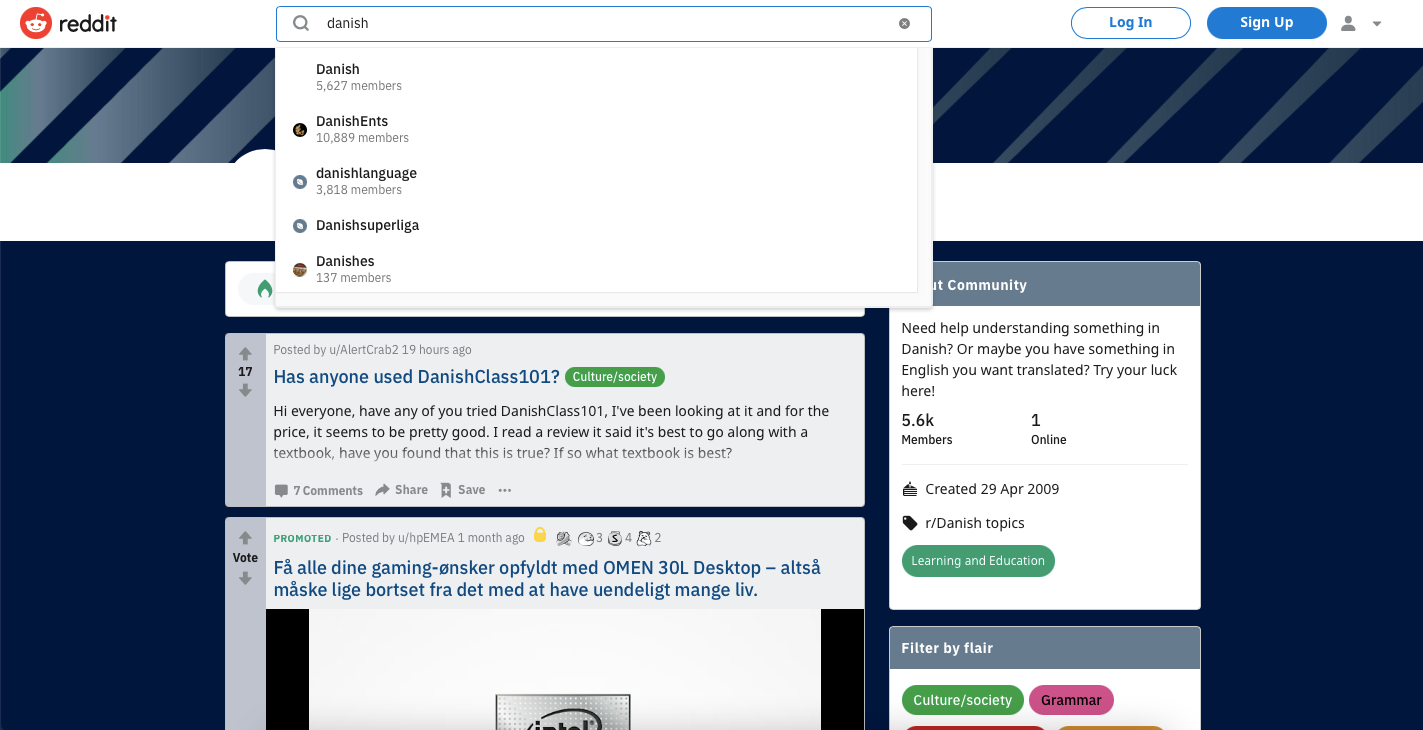Select the DanishEnts community suggestion

pyautogui.click(x=596, y=129)
